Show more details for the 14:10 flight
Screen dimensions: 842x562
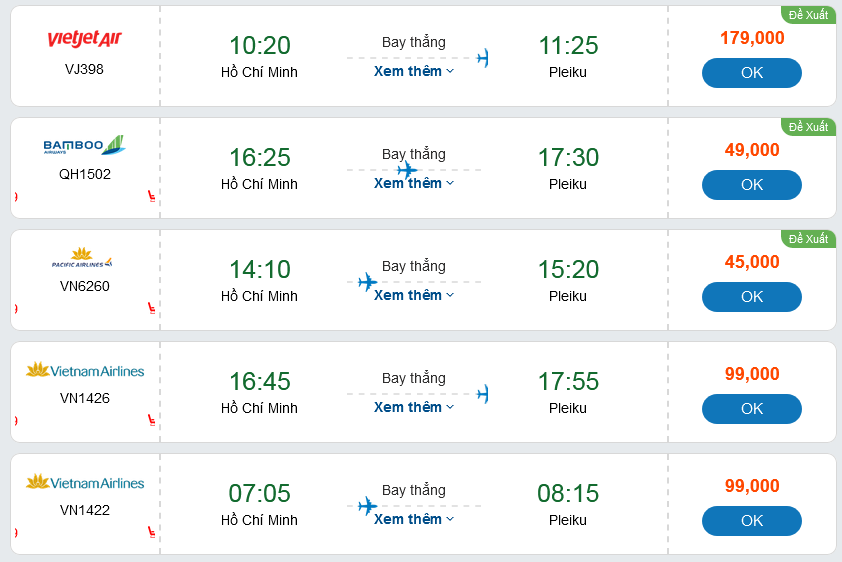tap(414, 295)
